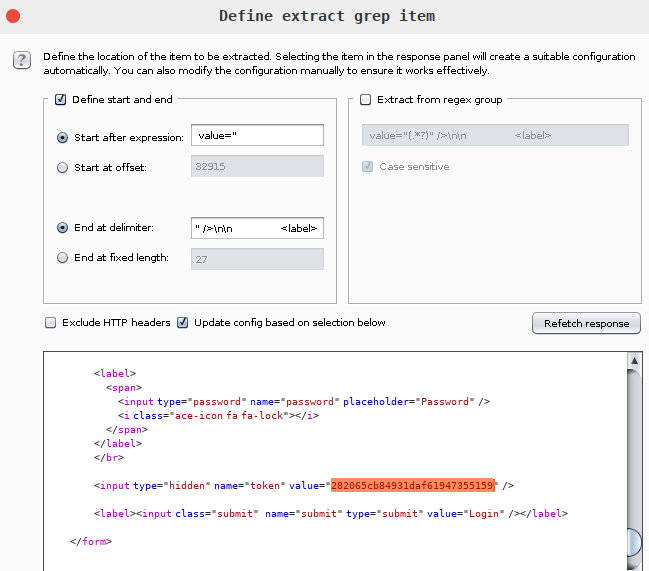Image resolution: width=649 pixels, height=571 pixels.
Task: Select the Start after expression option
Action: [63, 137]
